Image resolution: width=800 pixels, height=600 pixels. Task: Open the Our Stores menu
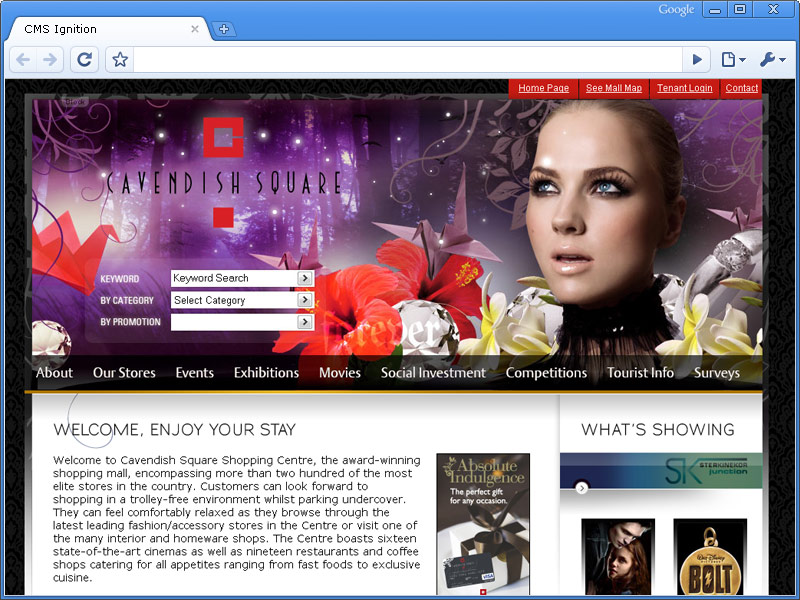pos(124,373)
